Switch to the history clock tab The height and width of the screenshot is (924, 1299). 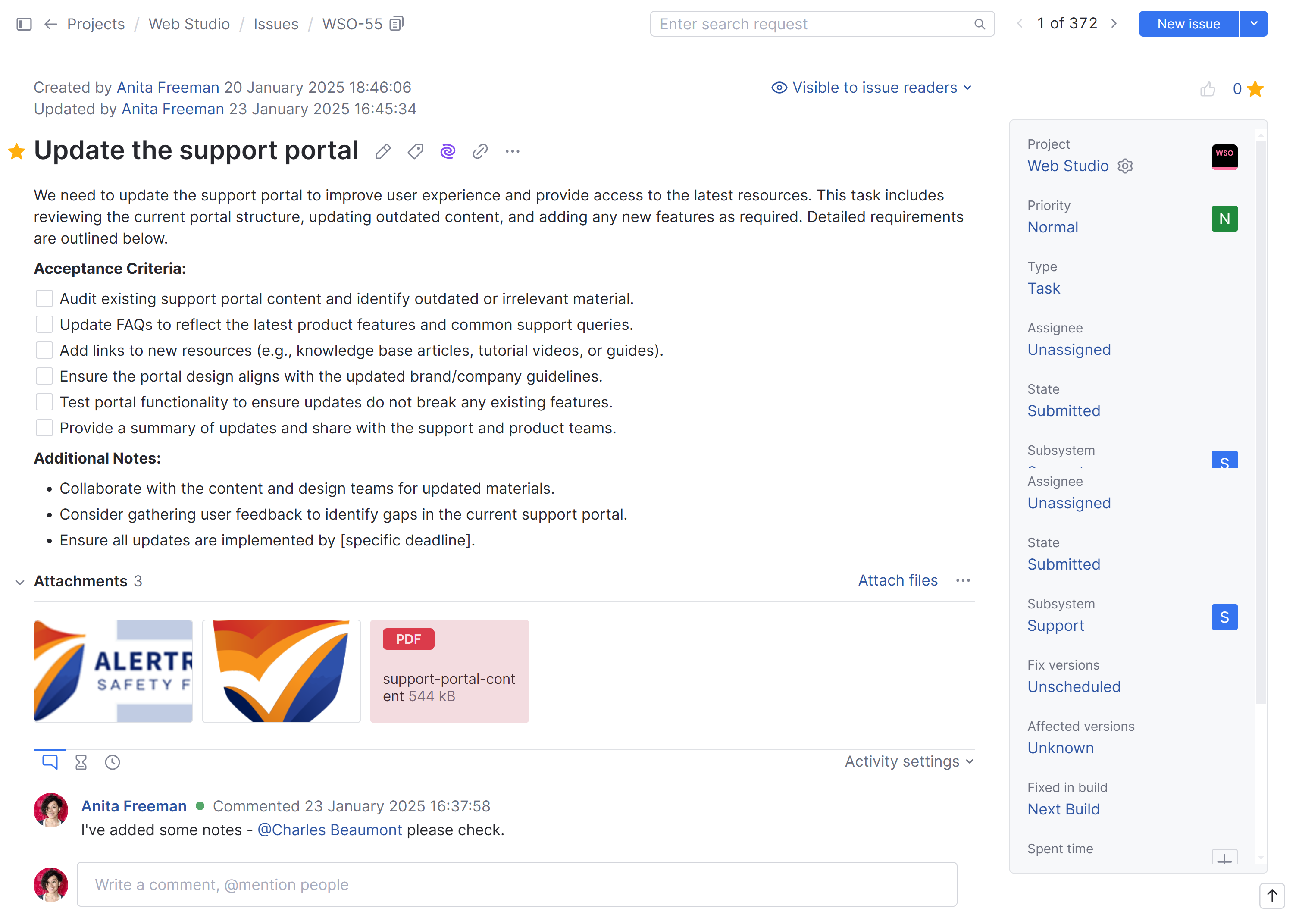[x=113, y=762]
